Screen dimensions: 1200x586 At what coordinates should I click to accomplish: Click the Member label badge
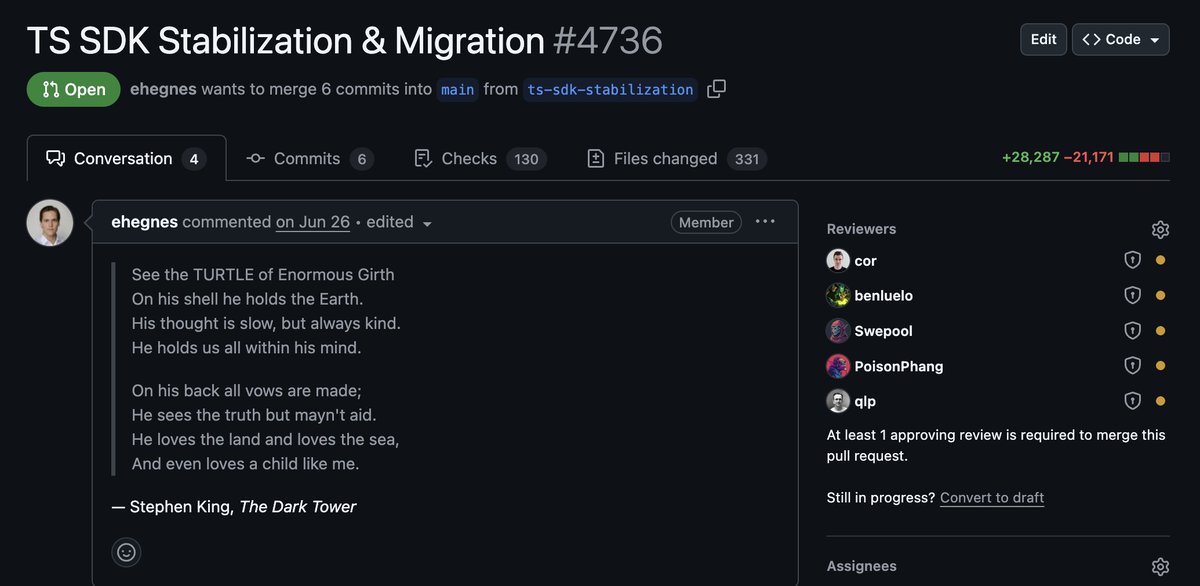point(706,222)
